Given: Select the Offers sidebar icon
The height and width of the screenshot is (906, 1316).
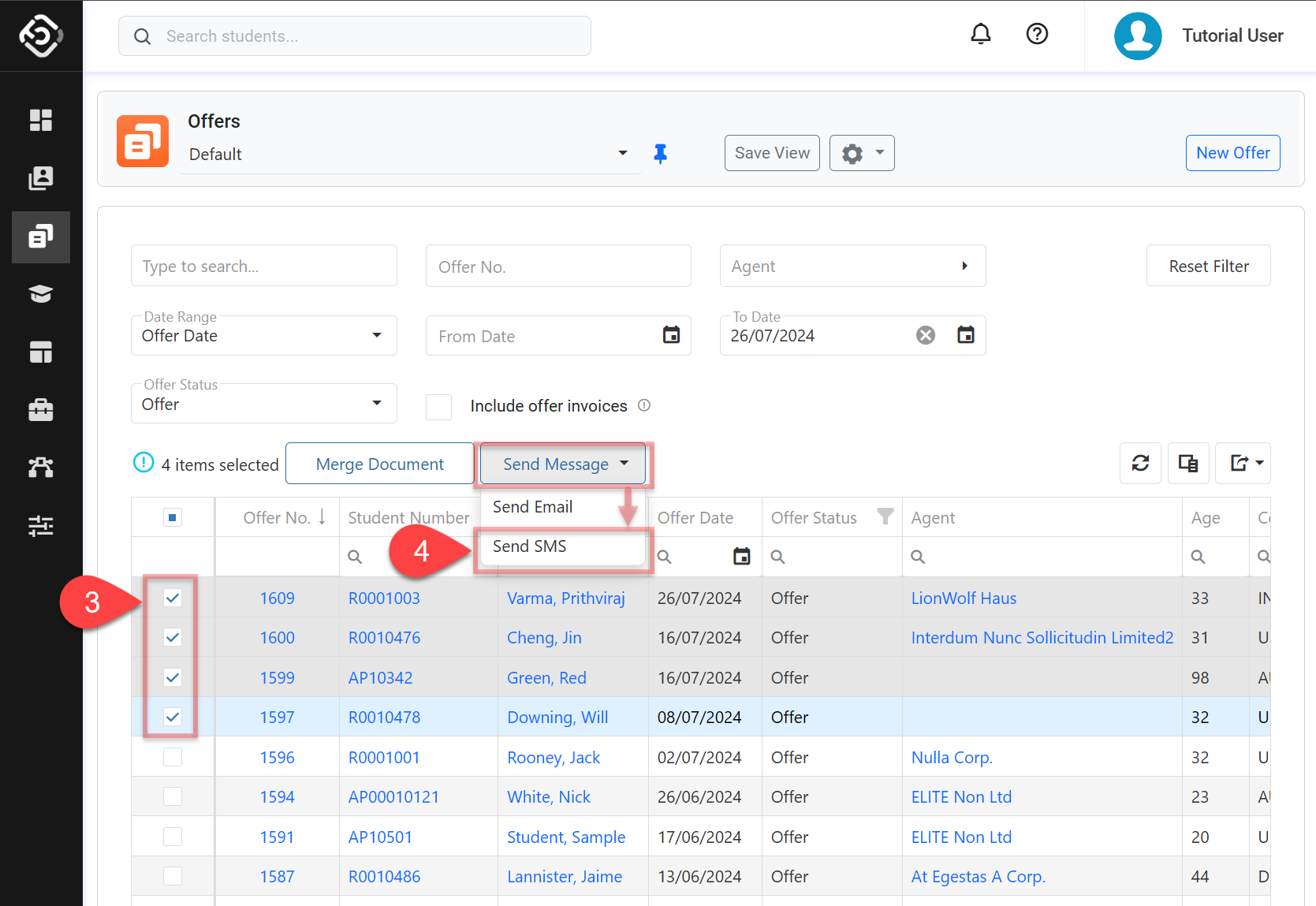Looking at the screenshot, I should click(x=41, y=237).
